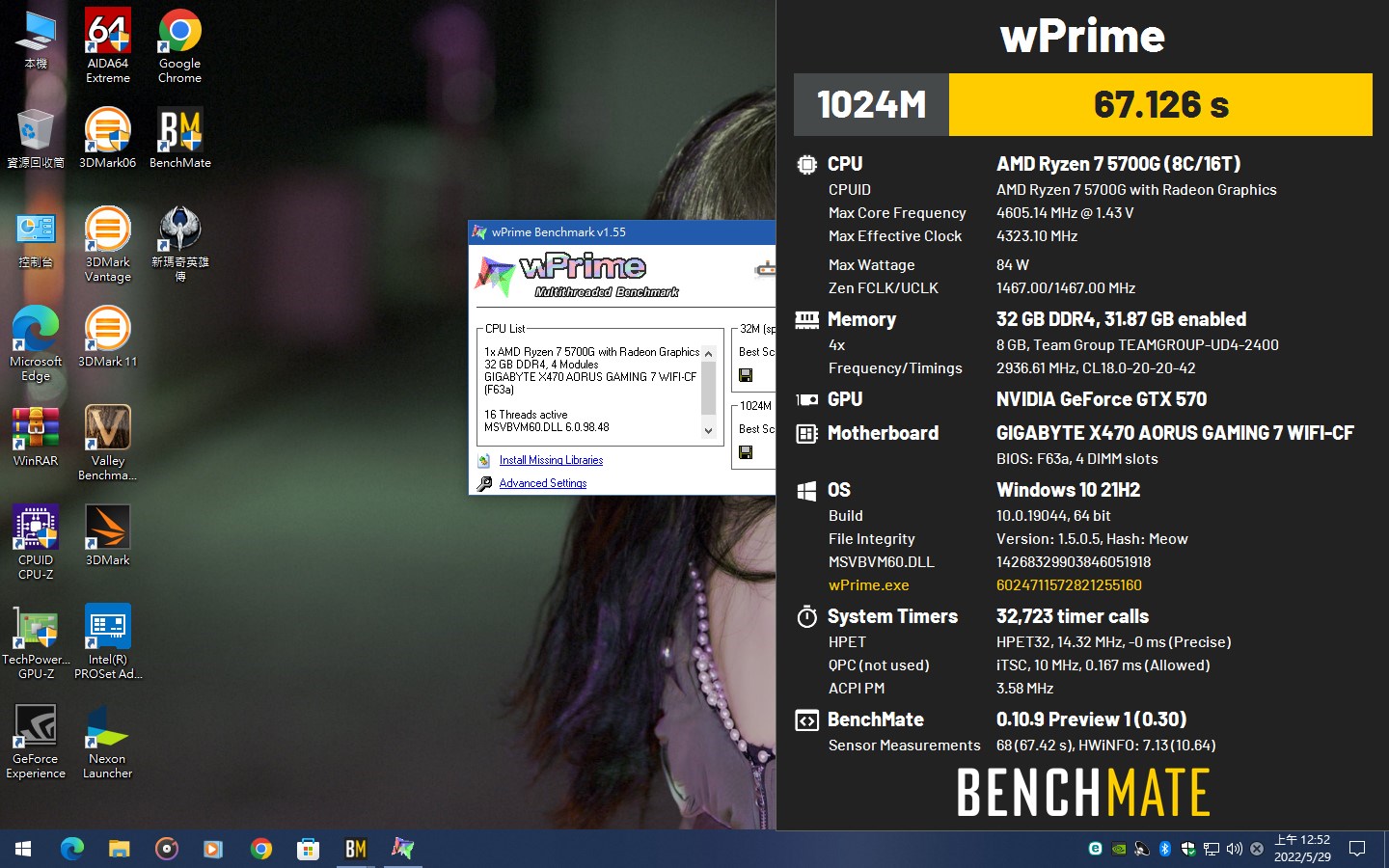Select the 3DMark Vantage desktop shortcut
This screenshot has height=868, width=1389.
107,244
